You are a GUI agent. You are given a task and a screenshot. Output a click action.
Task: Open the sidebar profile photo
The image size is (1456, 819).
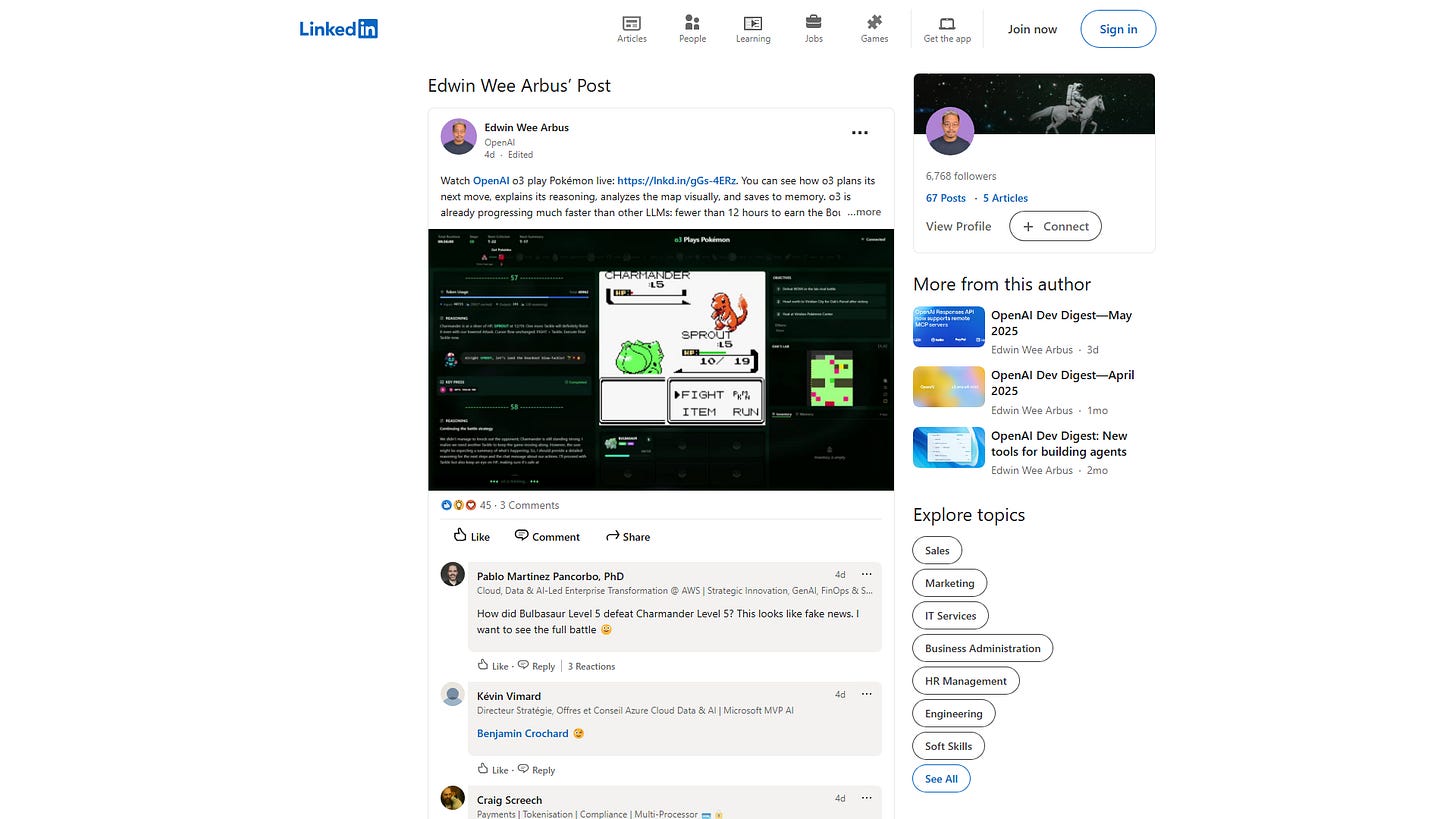click(x=950, y=131)
